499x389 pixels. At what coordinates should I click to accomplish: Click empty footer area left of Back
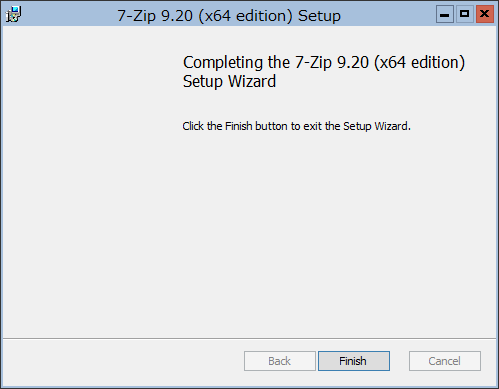click(x=123, y=361)
